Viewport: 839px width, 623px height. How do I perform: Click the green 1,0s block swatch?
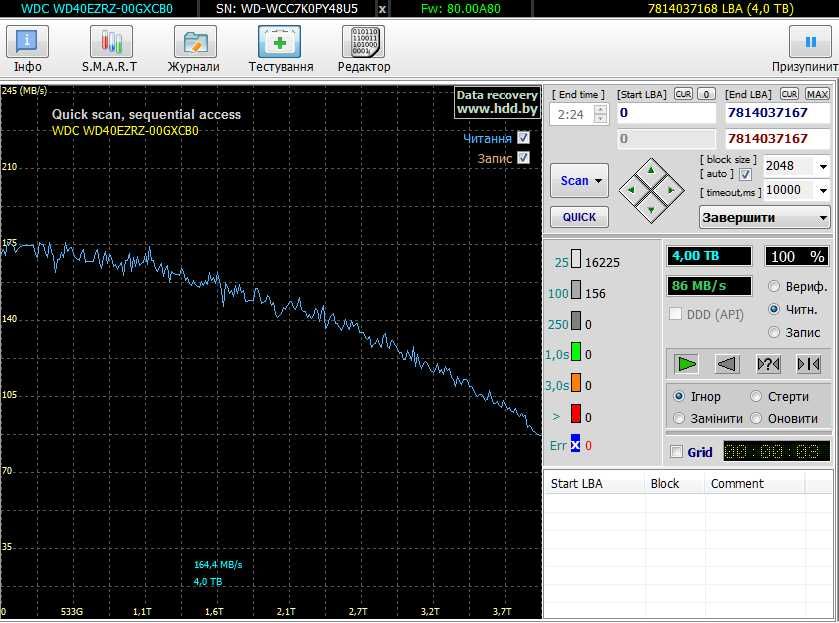tap(576, 351)
